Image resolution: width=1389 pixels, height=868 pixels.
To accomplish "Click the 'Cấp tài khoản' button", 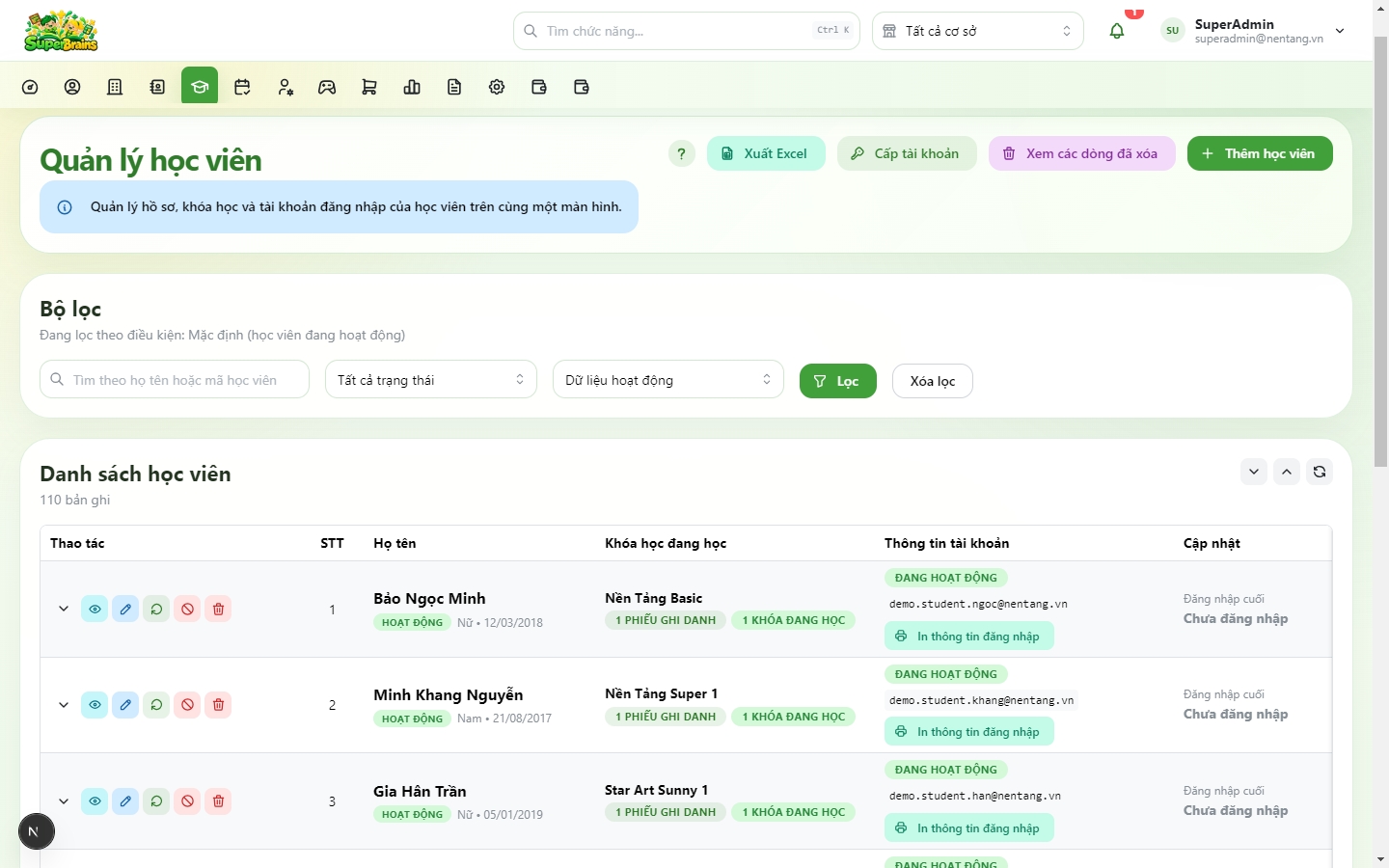I will pos(907,153).
